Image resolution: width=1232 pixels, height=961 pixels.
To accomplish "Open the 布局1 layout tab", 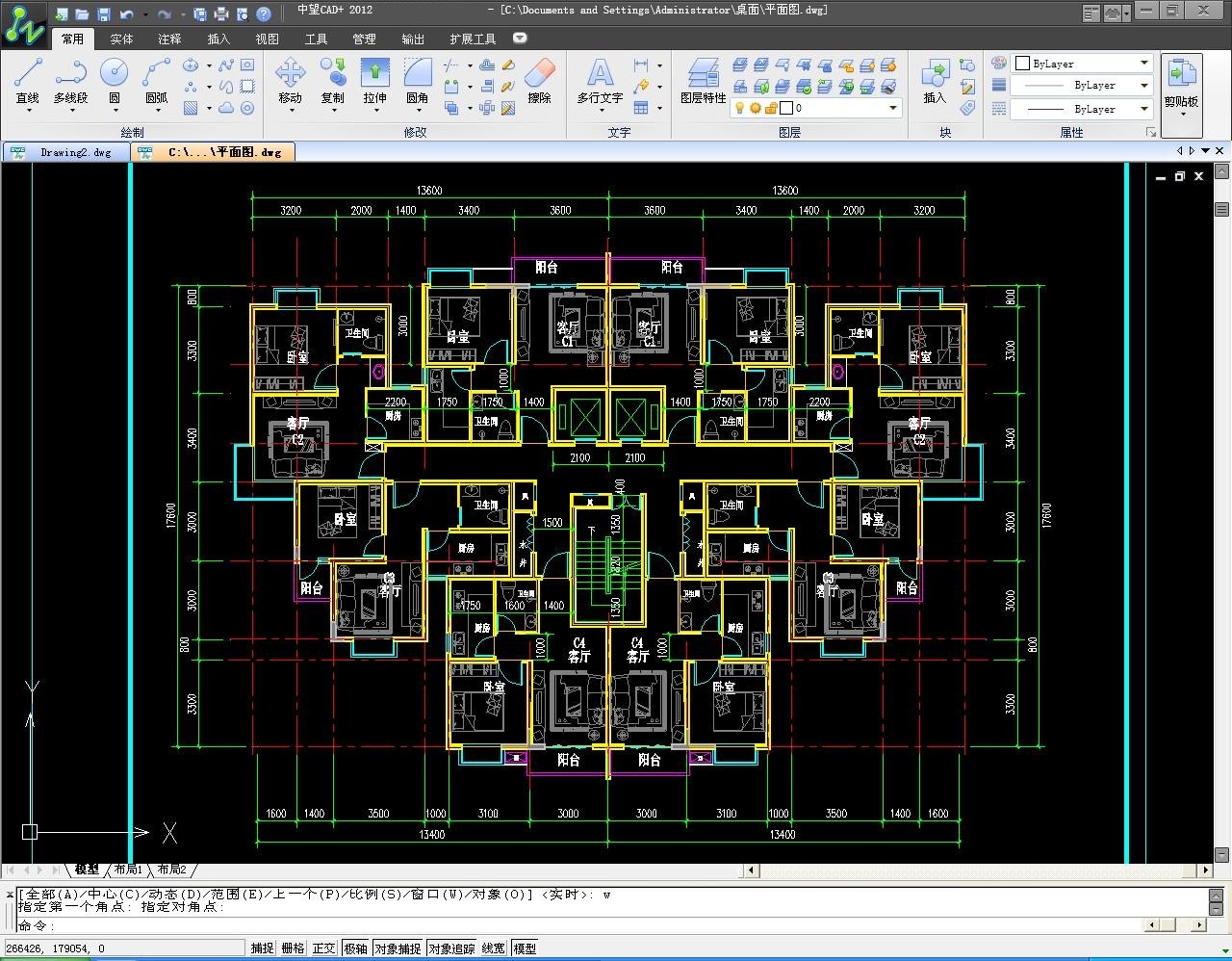I will tap(128, 870).
